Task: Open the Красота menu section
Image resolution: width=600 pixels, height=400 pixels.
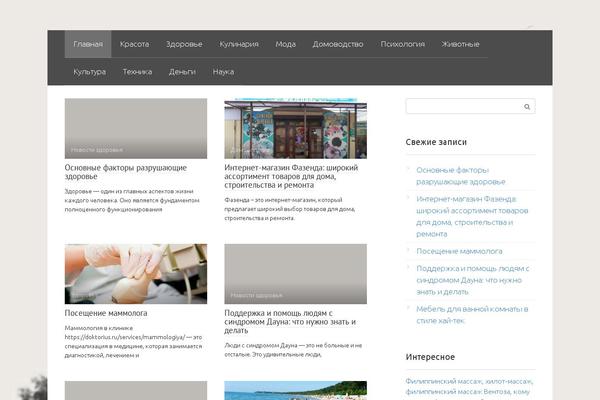Action: pos(134,44)
